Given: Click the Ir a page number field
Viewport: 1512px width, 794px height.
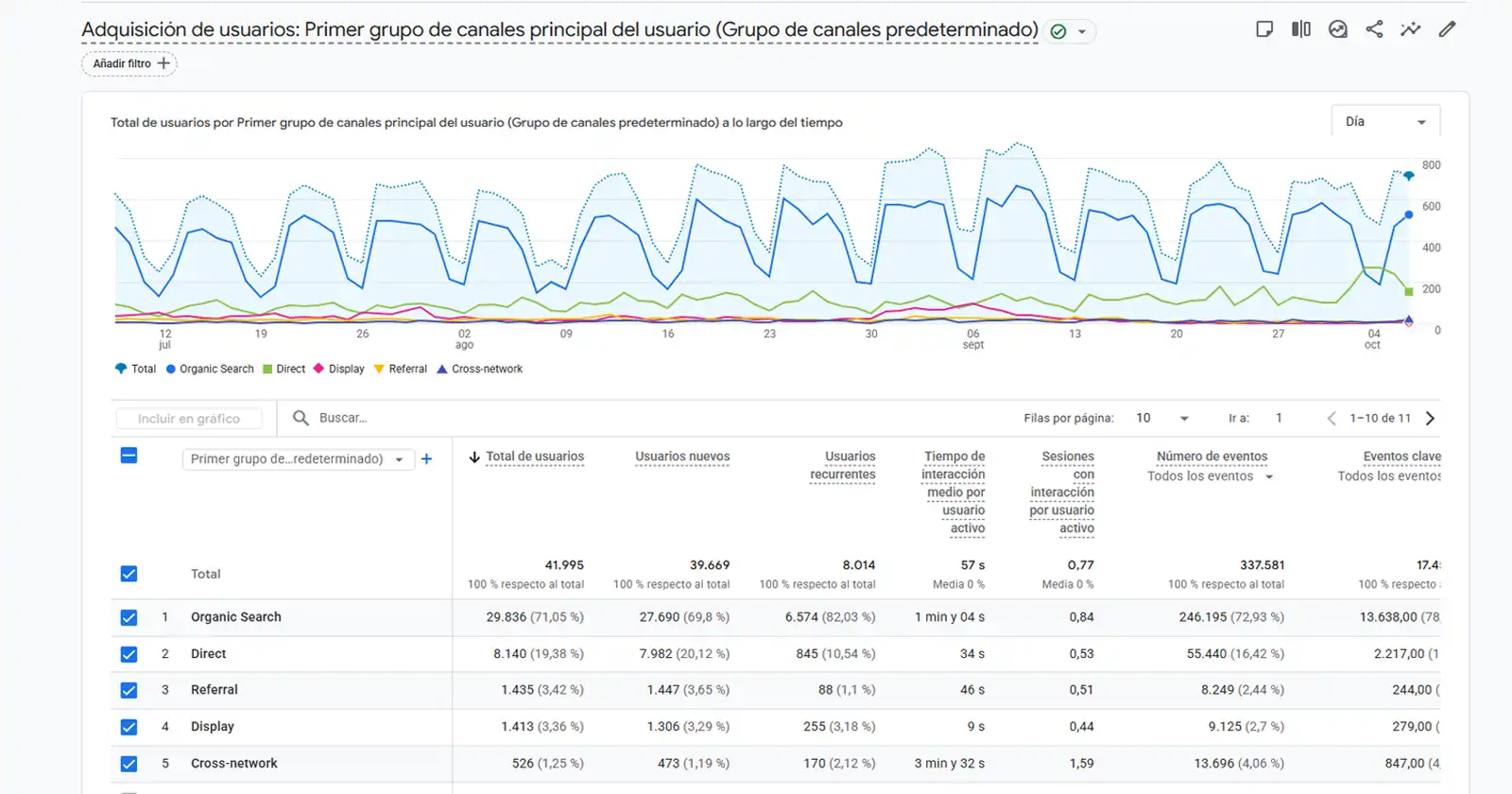Looking at the screenshot, I should [x=1280, y=418].
